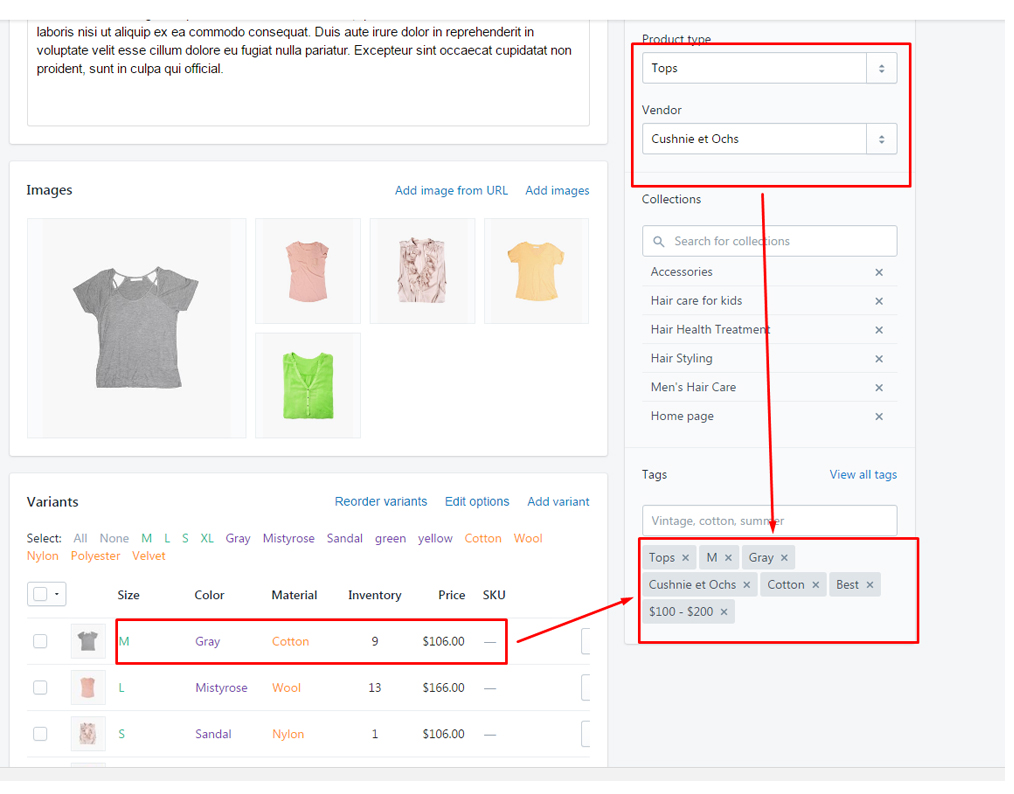Delete the Men's Hair Care collection entry
Viewport: 1014px width, 794px height.
point(879,388)
